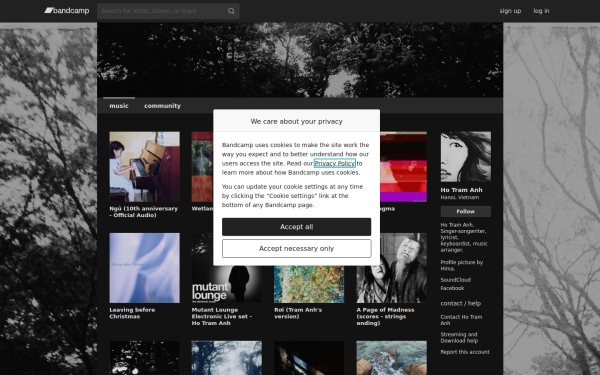Viewport: 600px width, 375px height.
Task: Open the Privacy Policy link
Action: [x=334, y=163]
